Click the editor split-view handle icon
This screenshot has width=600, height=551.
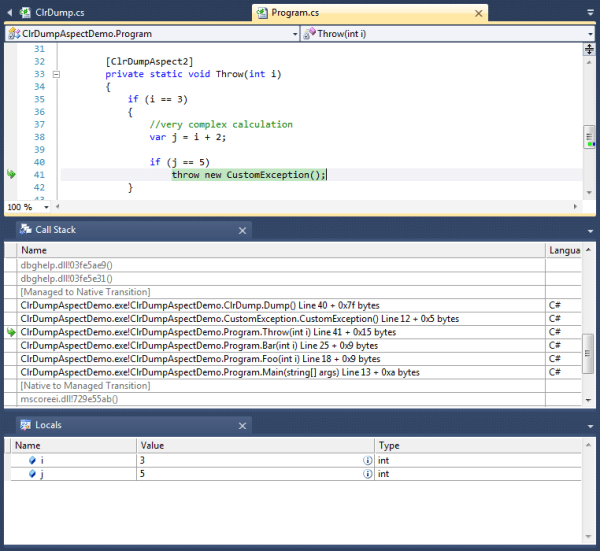[589, 50]
